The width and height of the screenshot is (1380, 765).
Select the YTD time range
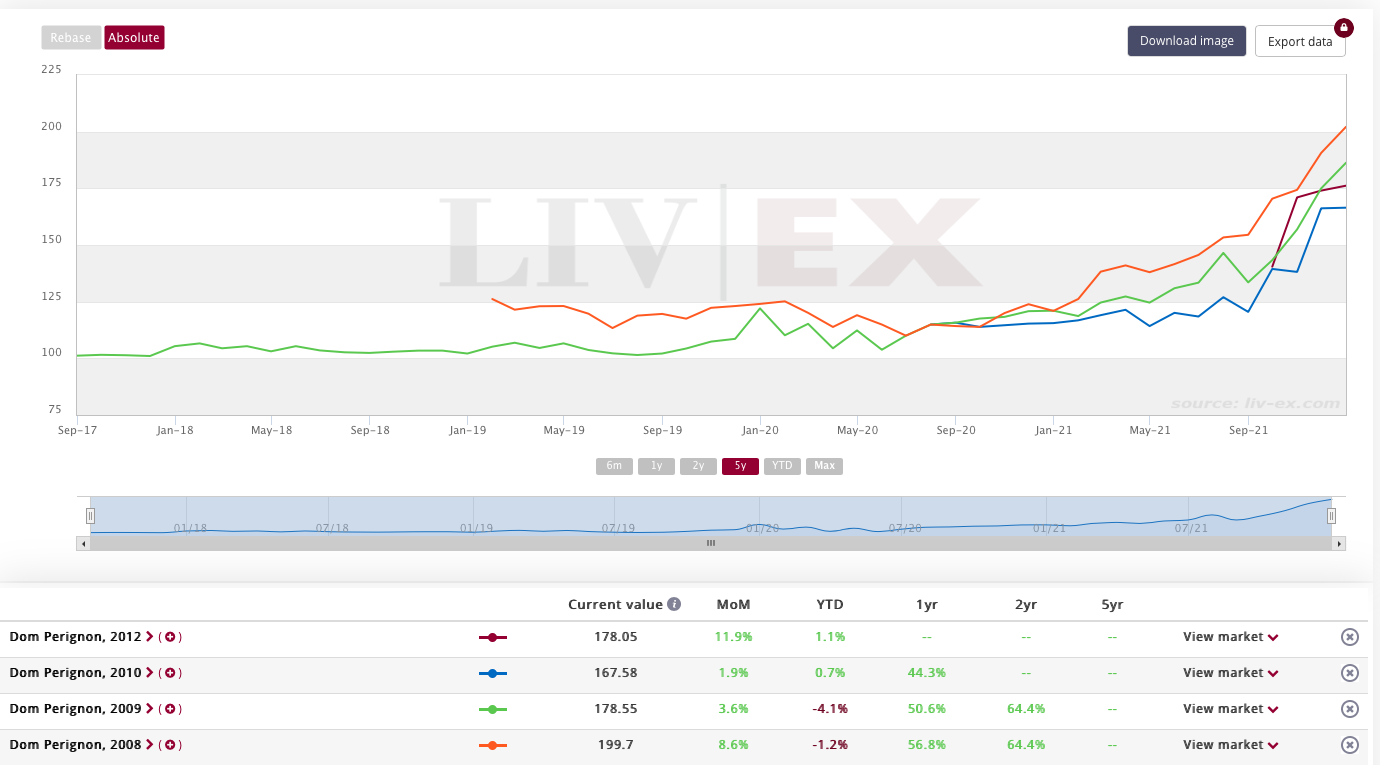782,466
